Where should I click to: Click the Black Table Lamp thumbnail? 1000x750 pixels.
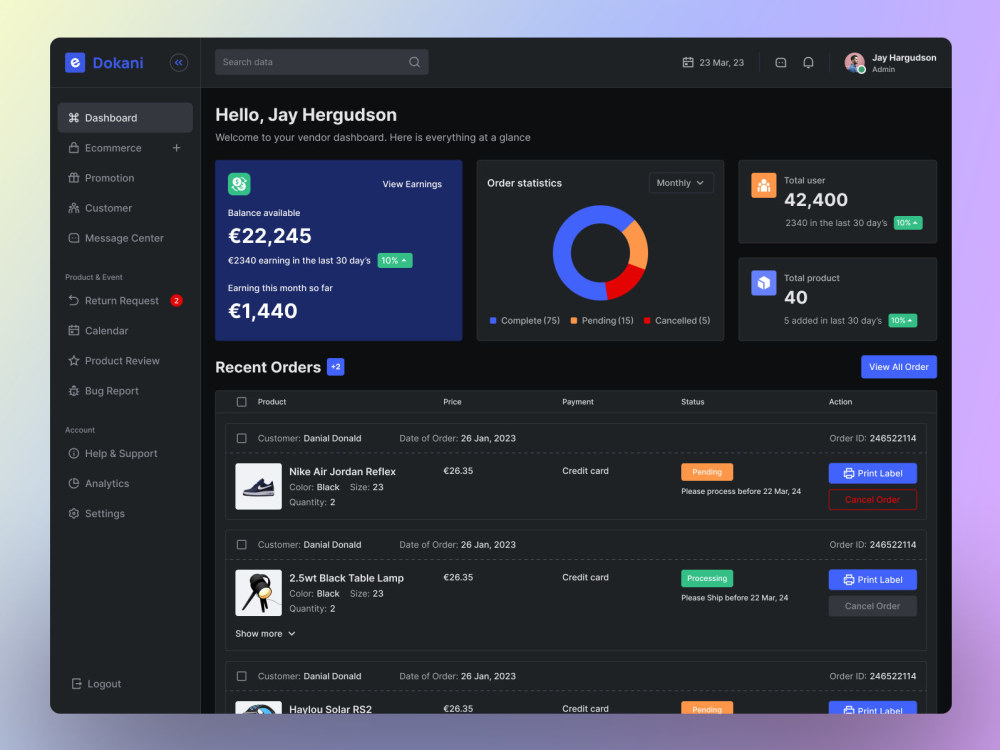[258, 592]
